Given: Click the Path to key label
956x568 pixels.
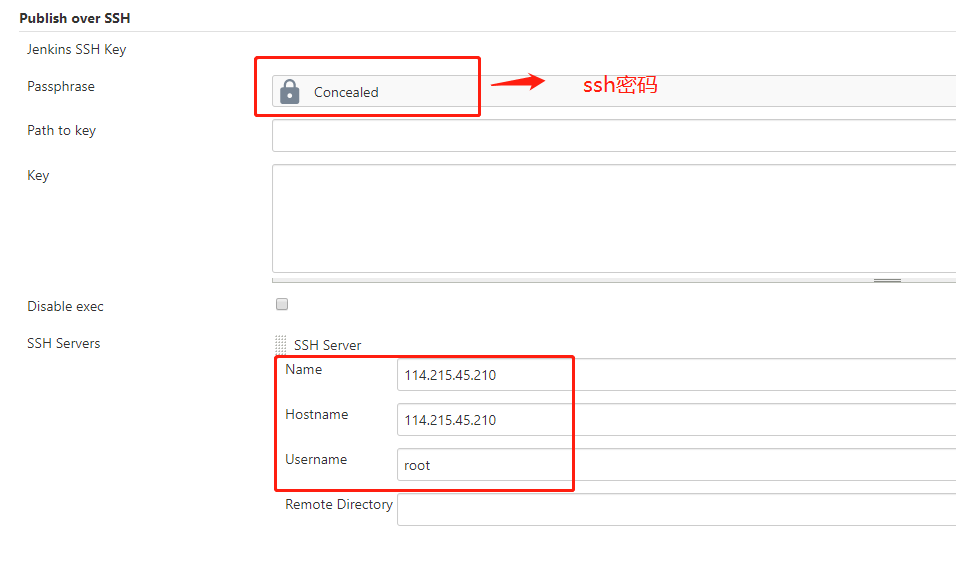Looking at the screenshot, I should [62, 130].
